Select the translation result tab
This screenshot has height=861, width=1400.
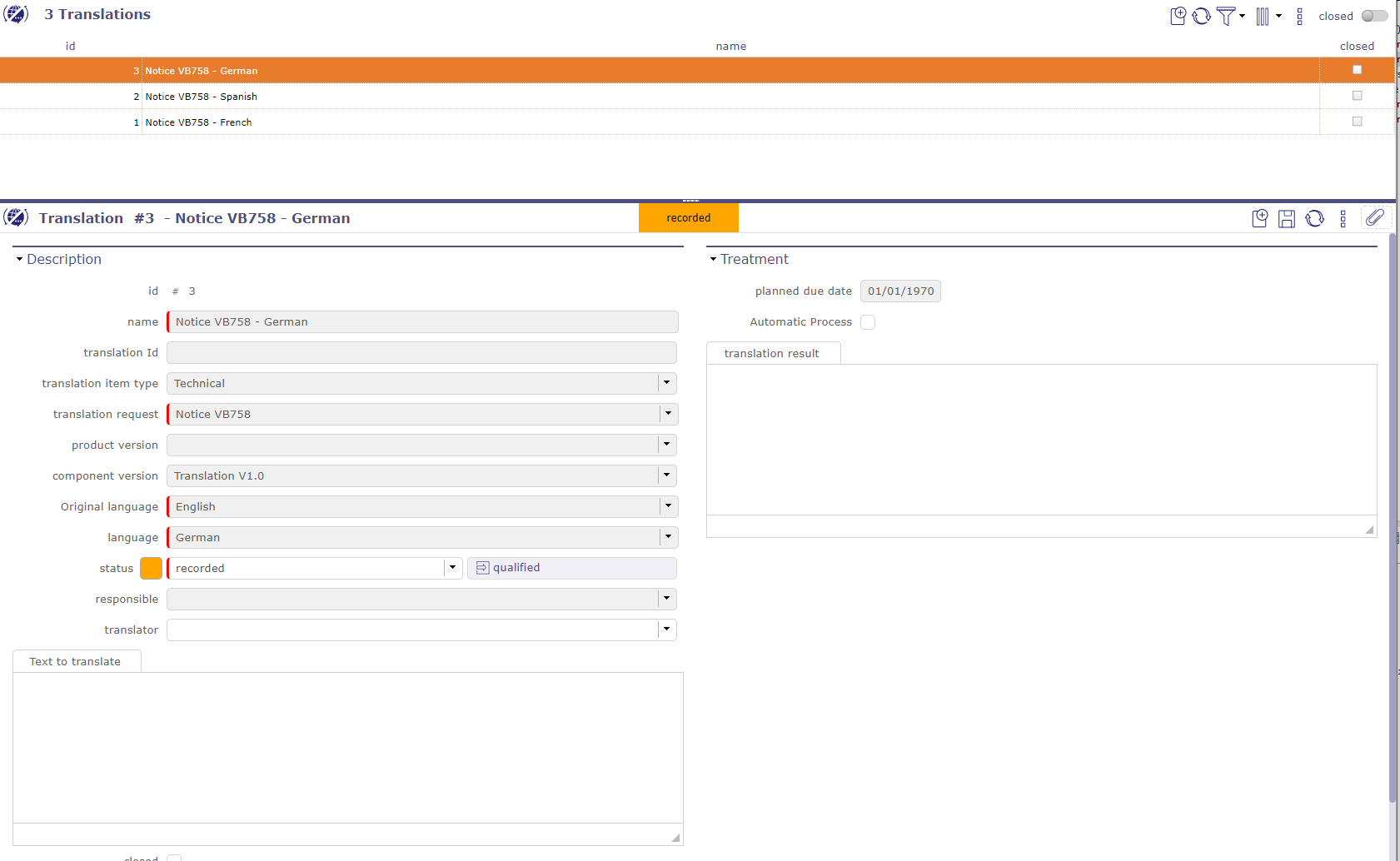pos(771,353)
